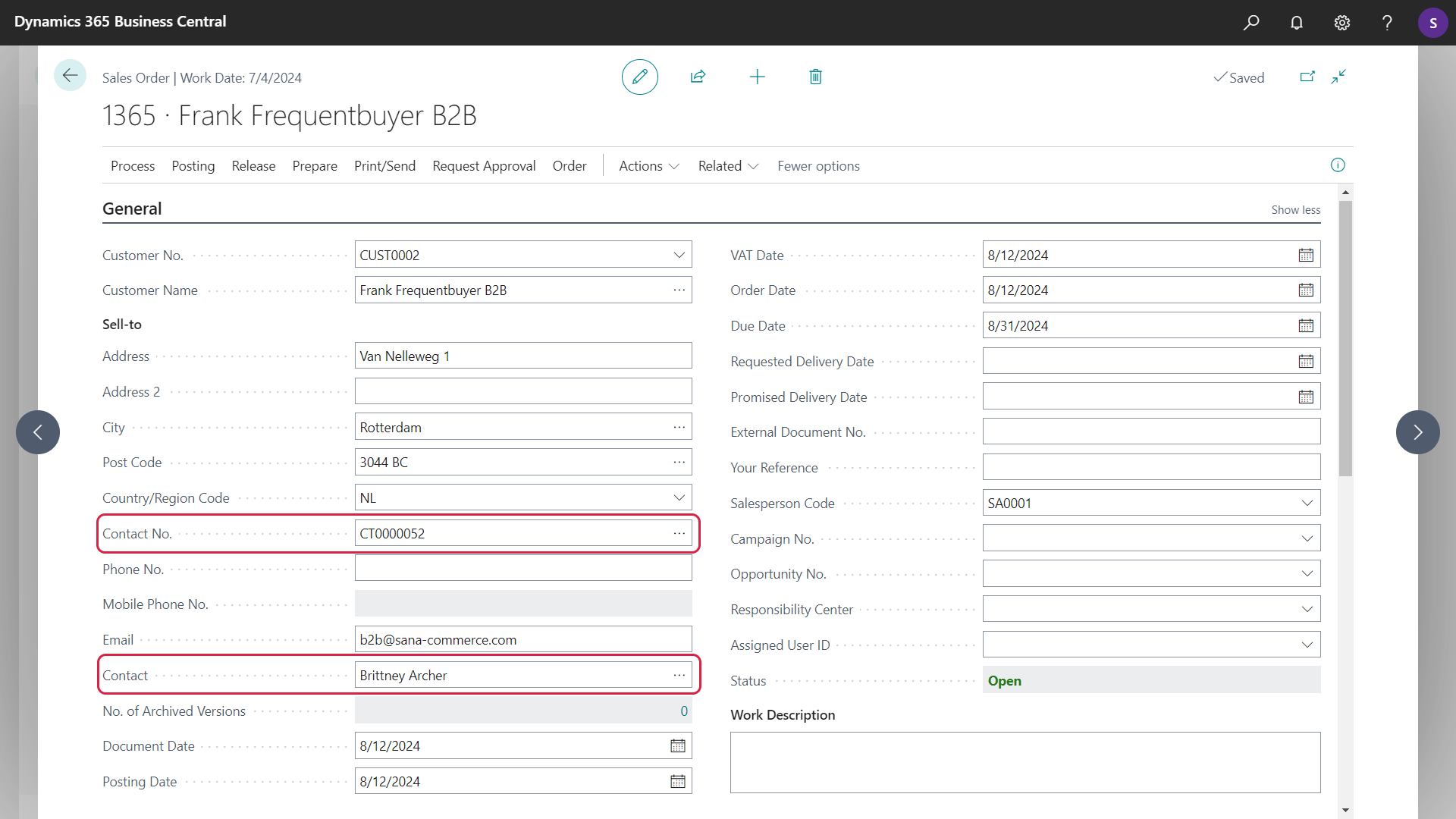Open Document Date calendar picker

(678, 746)
